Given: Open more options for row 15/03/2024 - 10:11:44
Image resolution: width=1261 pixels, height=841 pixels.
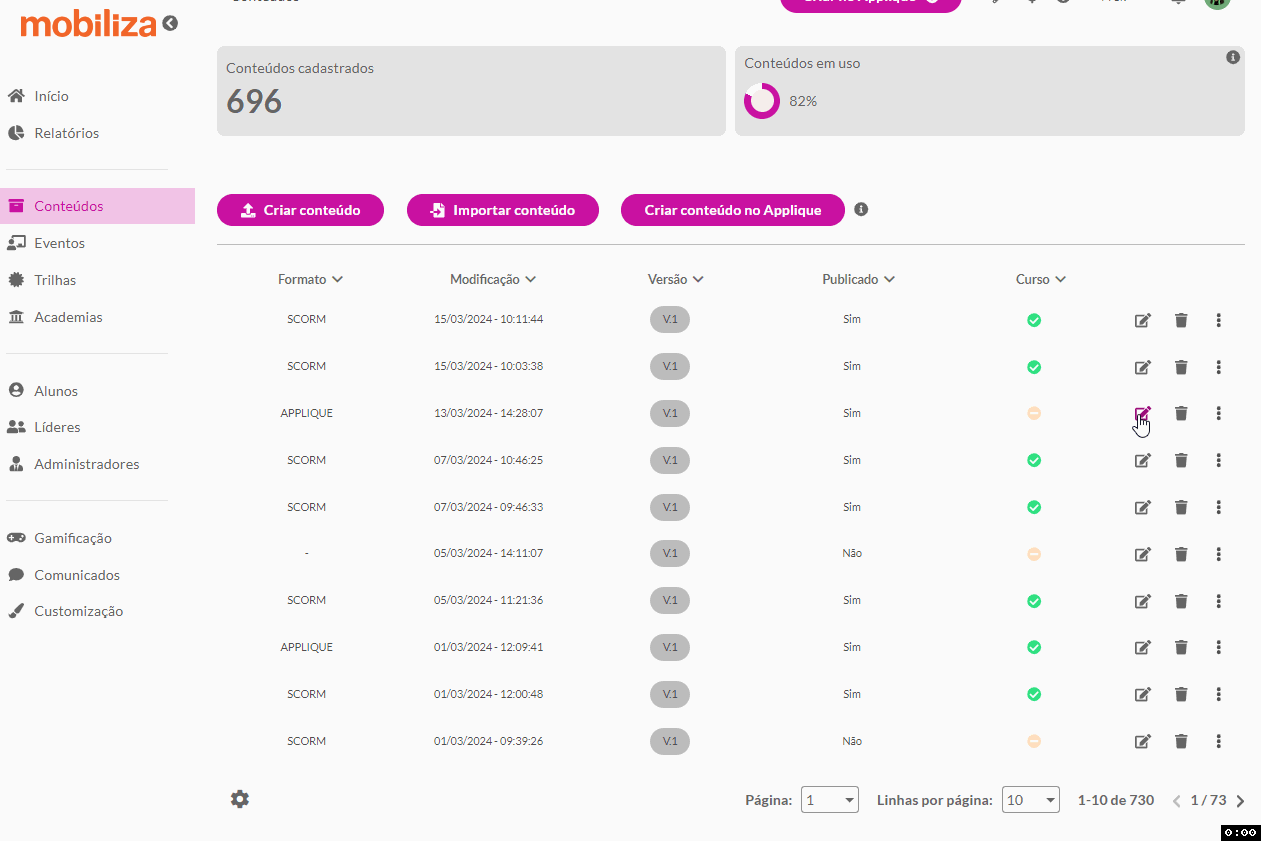Looking at the screenshot, I should click(1218, 320).
